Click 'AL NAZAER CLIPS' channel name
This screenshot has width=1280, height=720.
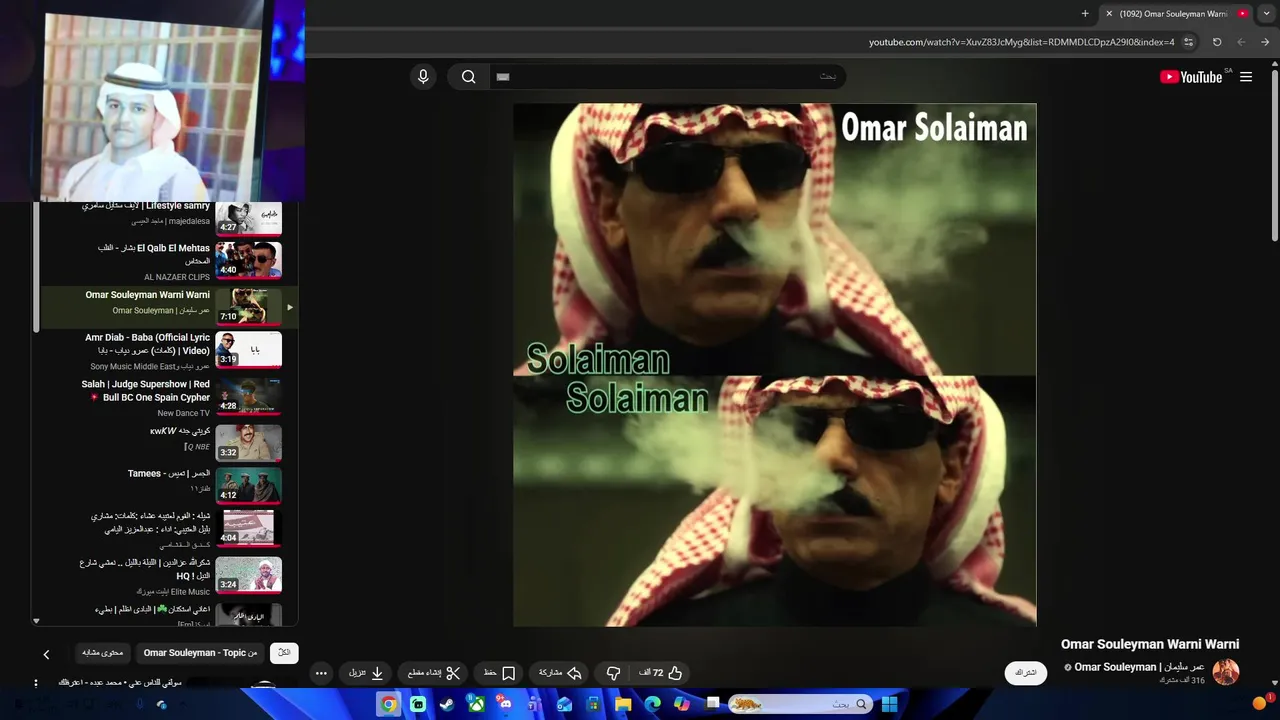tap(177, 277)
